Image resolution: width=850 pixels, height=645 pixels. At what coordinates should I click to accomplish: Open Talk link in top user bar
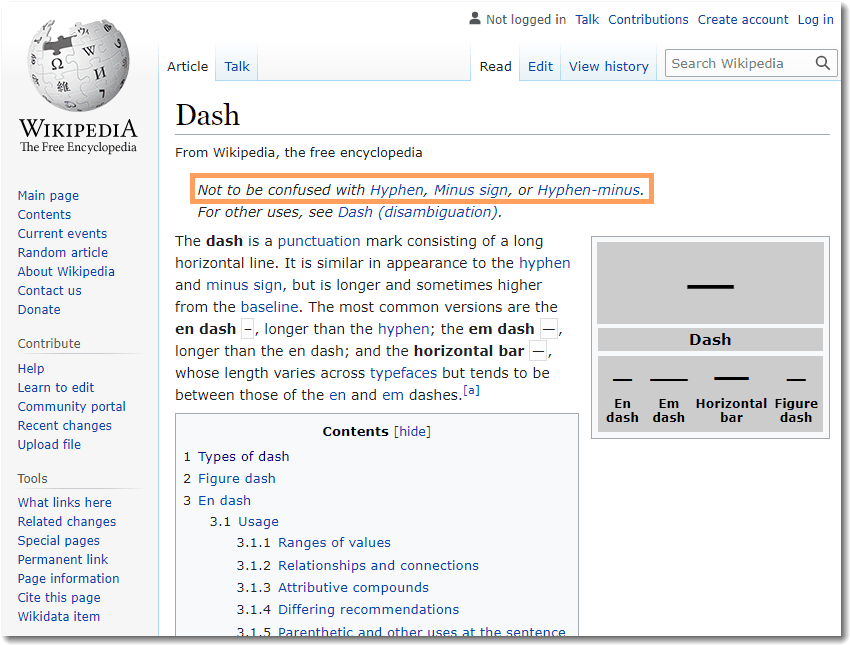(x=587, y=20)
